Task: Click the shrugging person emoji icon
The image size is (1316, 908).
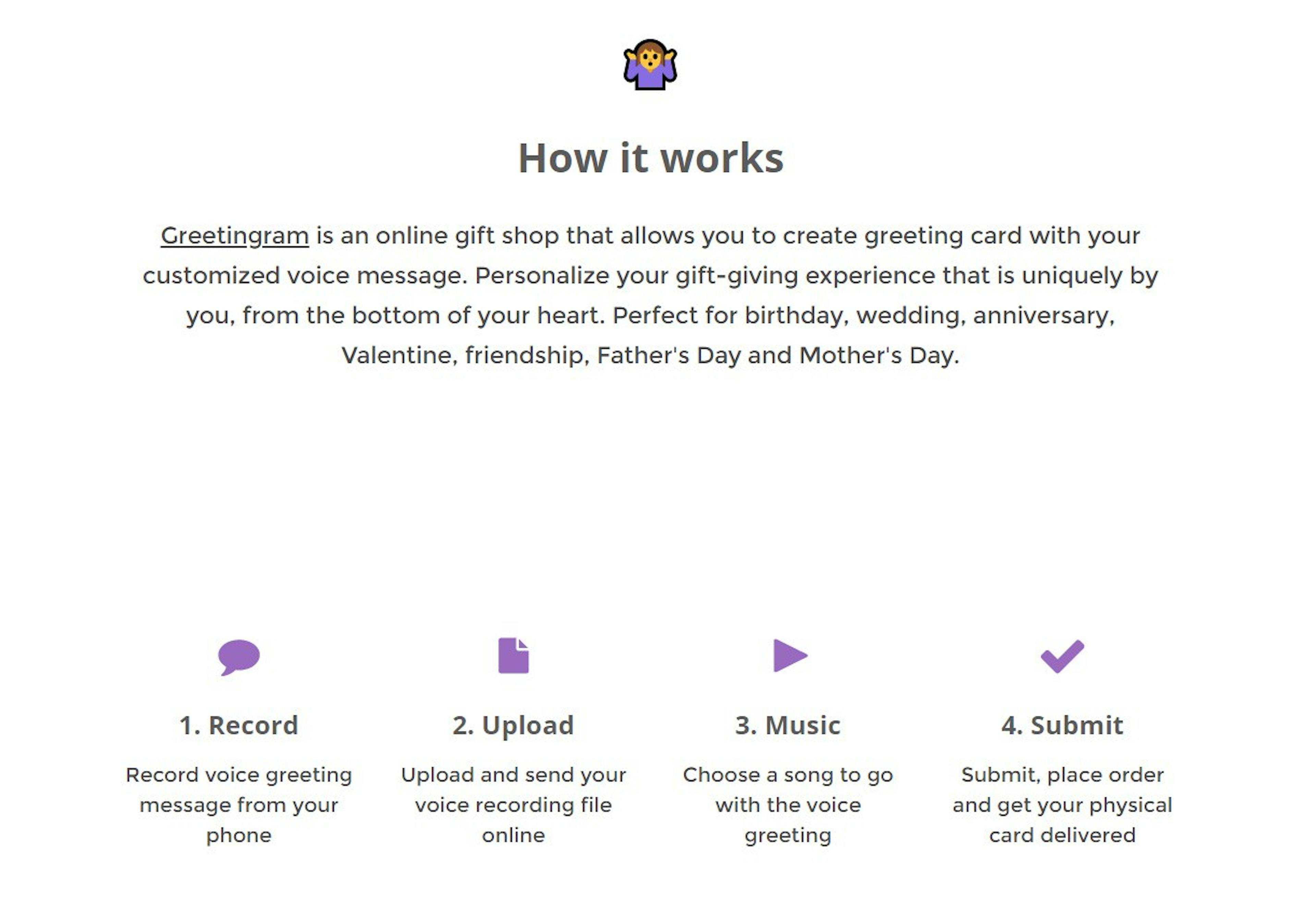Action: pos(650,64)
